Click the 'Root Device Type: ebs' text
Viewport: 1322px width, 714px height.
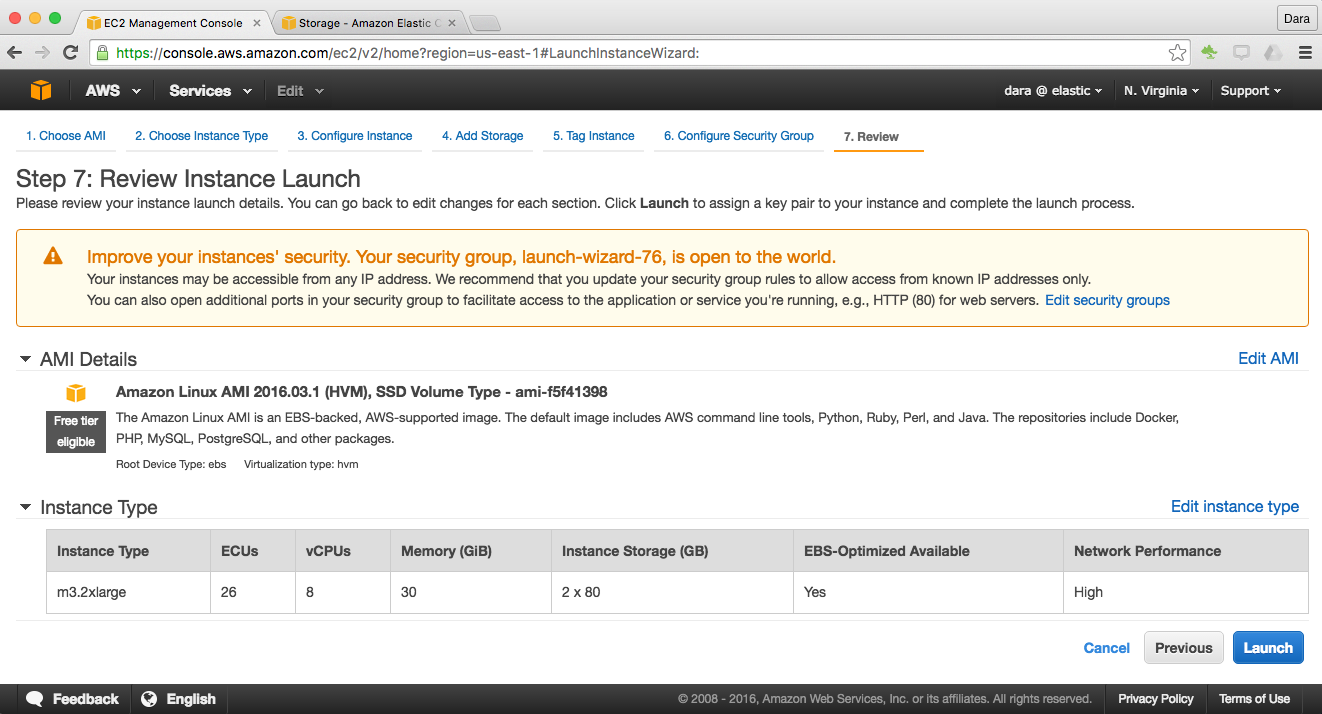tap(171, 464)
